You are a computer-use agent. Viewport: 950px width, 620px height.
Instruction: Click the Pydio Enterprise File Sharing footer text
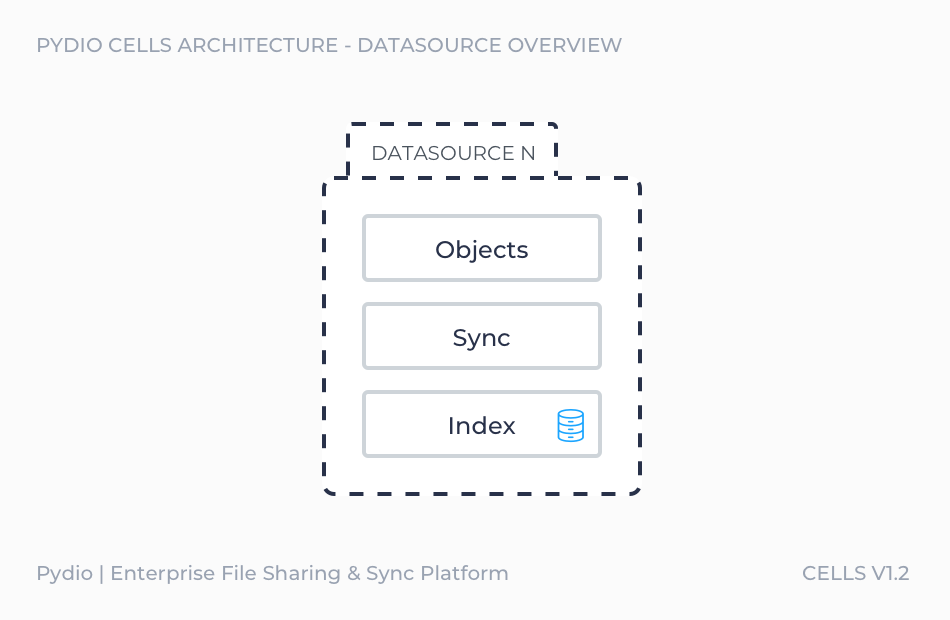click(x=273, y=573)
